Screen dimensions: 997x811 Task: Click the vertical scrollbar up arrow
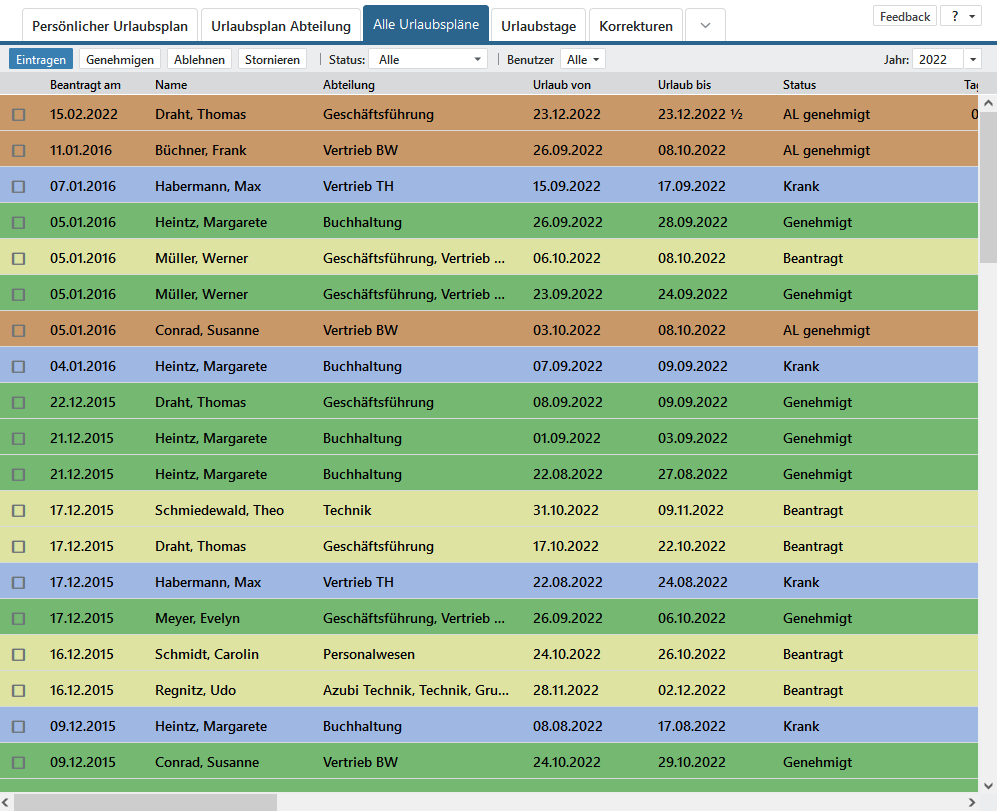point(988,103)
